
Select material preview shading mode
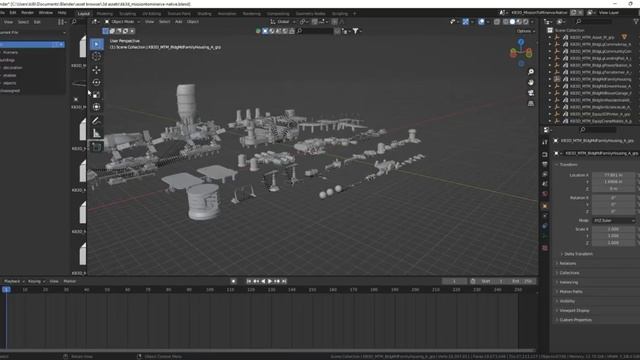point(519,22)
